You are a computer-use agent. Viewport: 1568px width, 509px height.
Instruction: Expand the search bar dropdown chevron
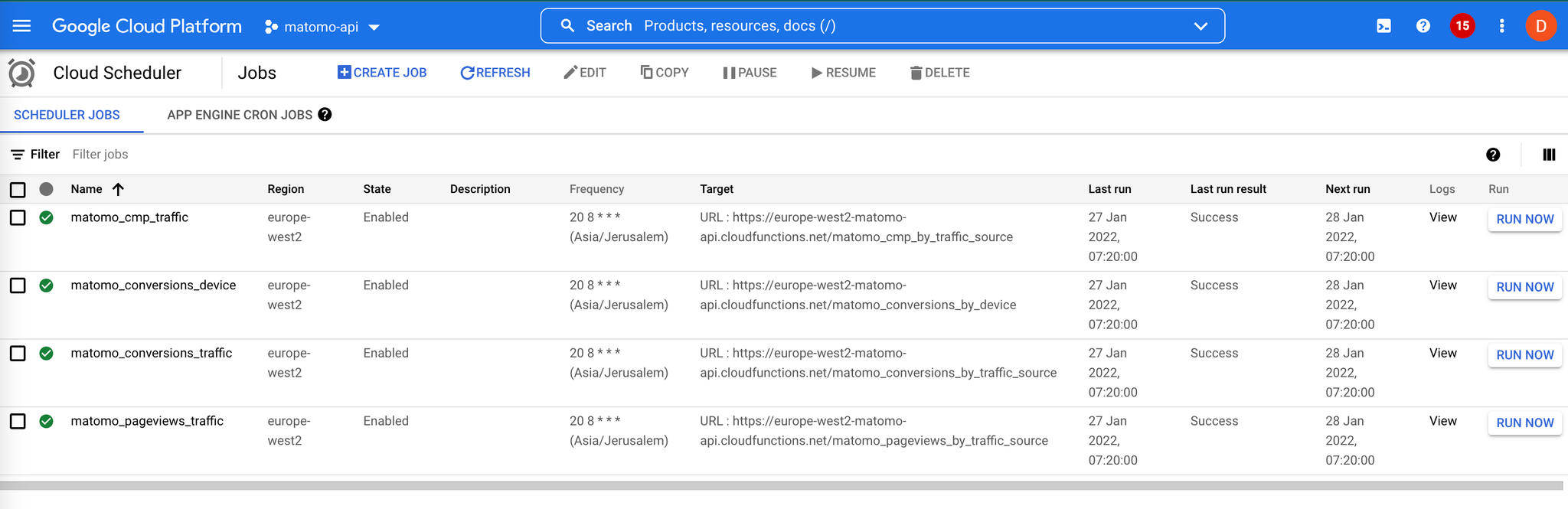pyautogui.click(x=1200, y=26)
